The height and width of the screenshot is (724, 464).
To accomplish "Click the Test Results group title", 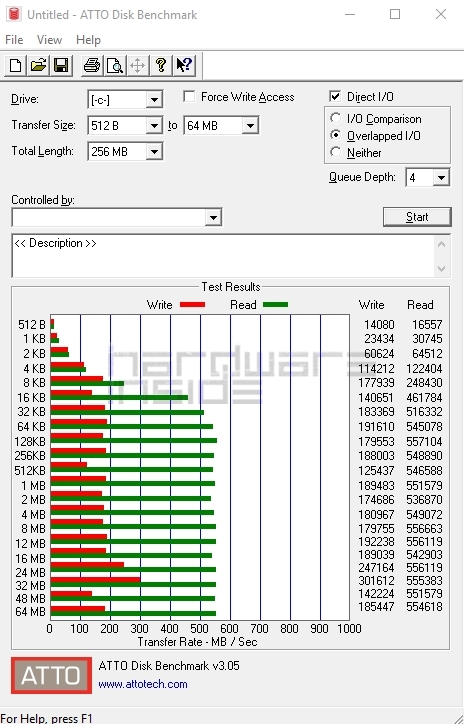I will click(x=231, y=287).
